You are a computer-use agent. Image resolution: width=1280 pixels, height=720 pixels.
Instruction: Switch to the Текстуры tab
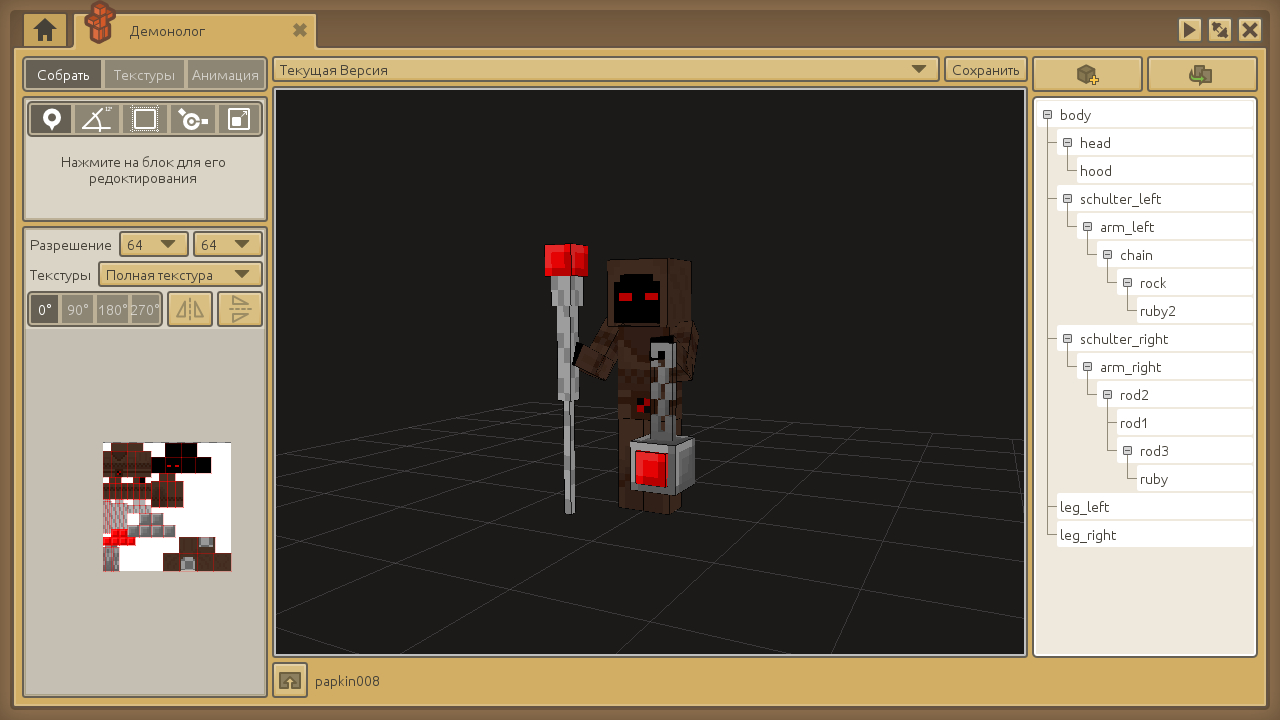click(144, 75)
